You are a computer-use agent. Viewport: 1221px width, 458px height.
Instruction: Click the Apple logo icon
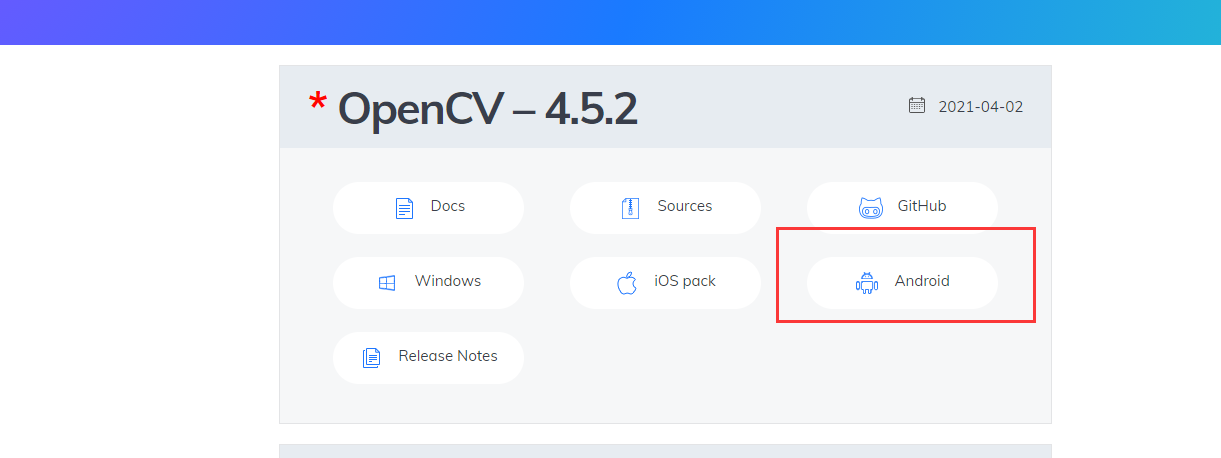click(627, 283)
